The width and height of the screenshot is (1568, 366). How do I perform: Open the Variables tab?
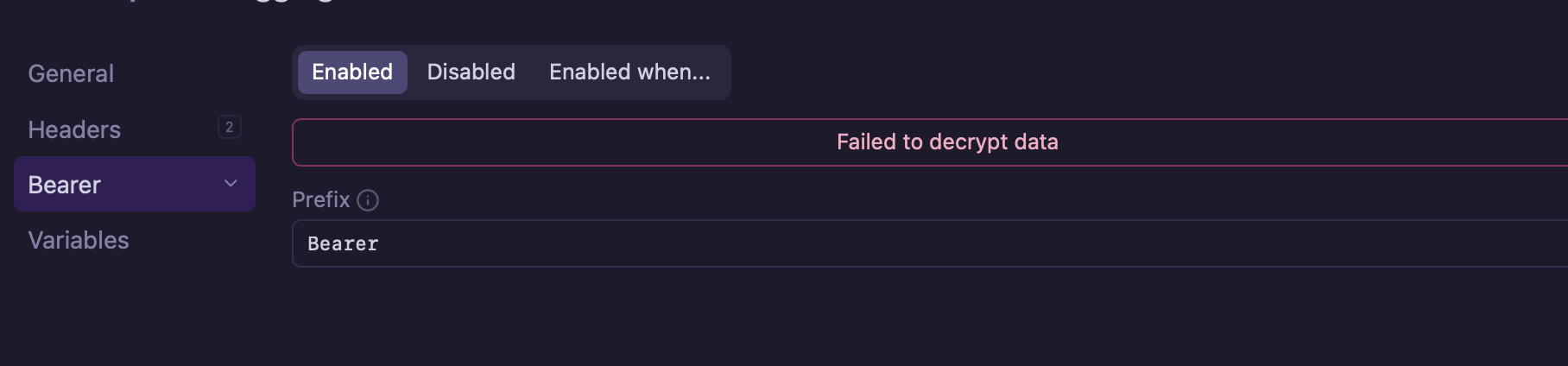click(79, 240)
